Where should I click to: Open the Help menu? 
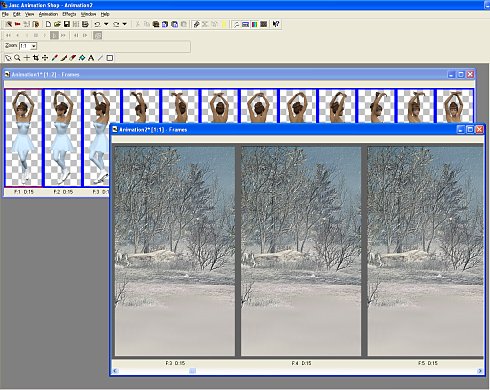point(105,14)
